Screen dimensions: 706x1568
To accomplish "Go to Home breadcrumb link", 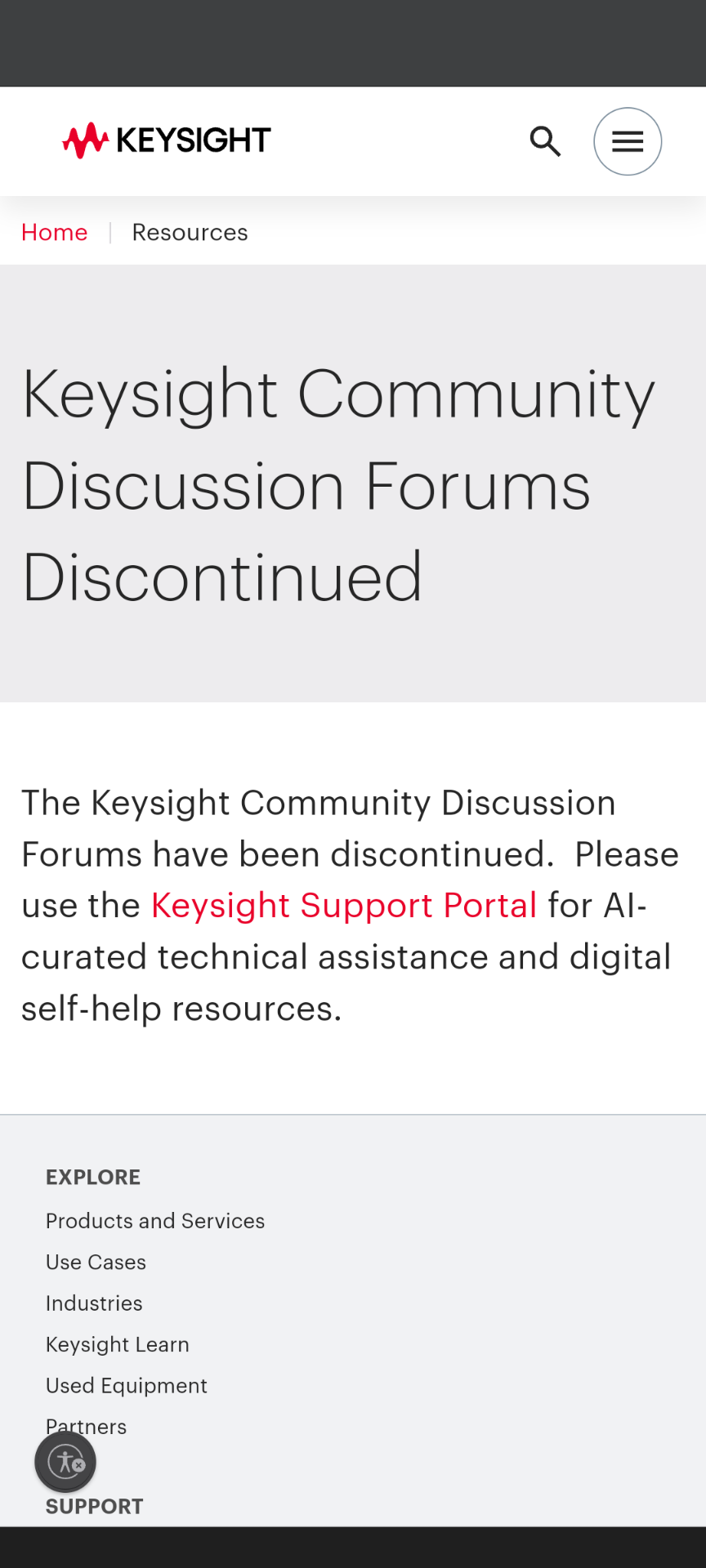I will tap(54, 233).
